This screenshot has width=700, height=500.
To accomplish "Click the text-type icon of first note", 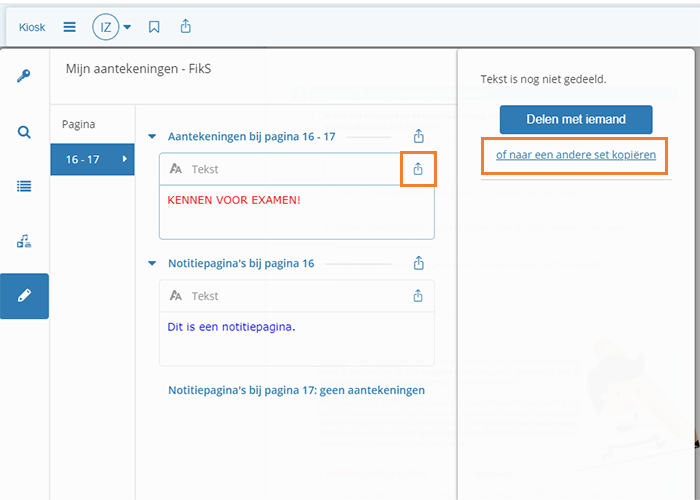I will click(175, 169).
